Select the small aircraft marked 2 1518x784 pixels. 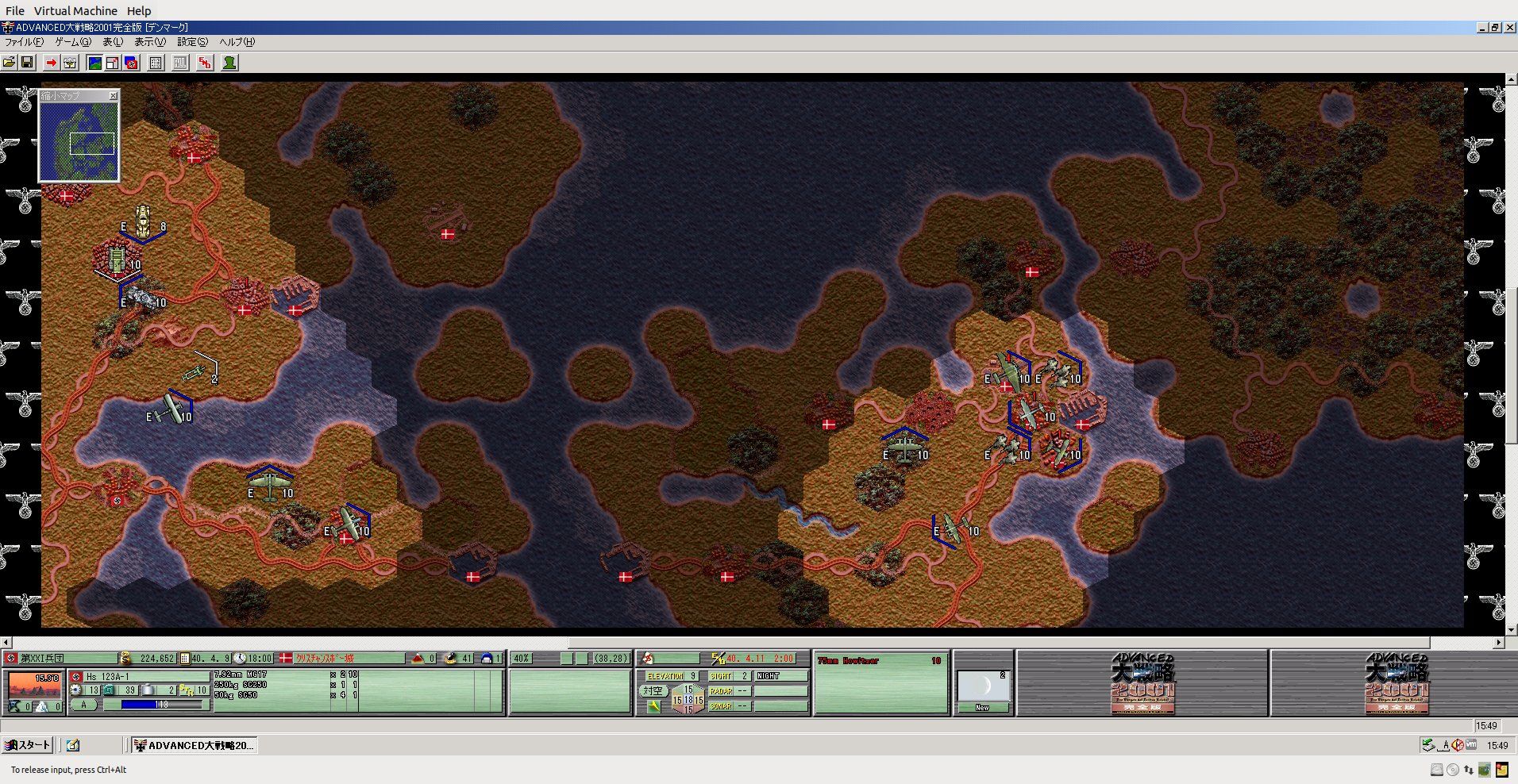(195, 372)
